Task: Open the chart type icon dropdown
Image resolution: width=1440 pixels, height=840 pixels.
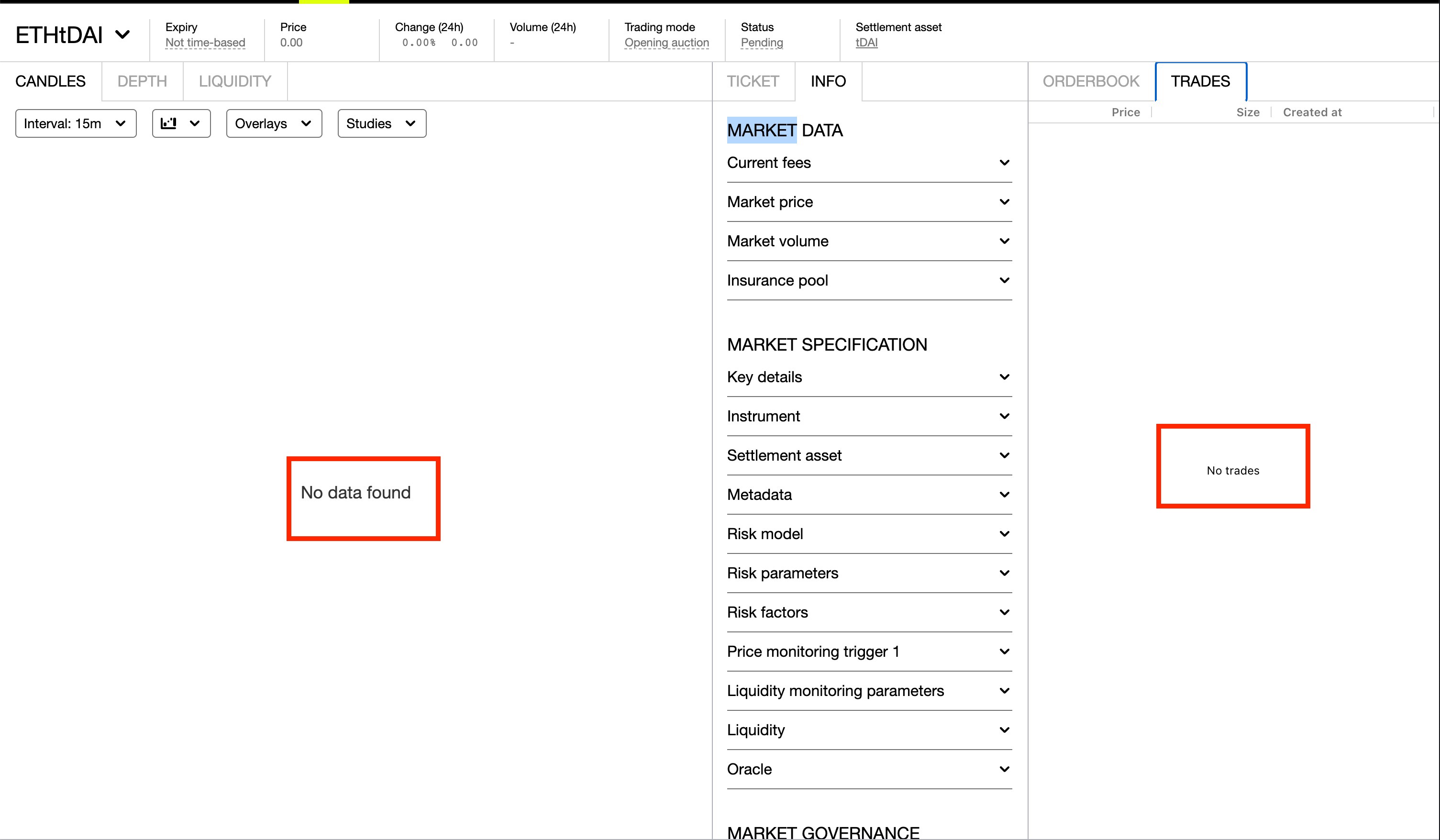Action: tap(181, 123)
